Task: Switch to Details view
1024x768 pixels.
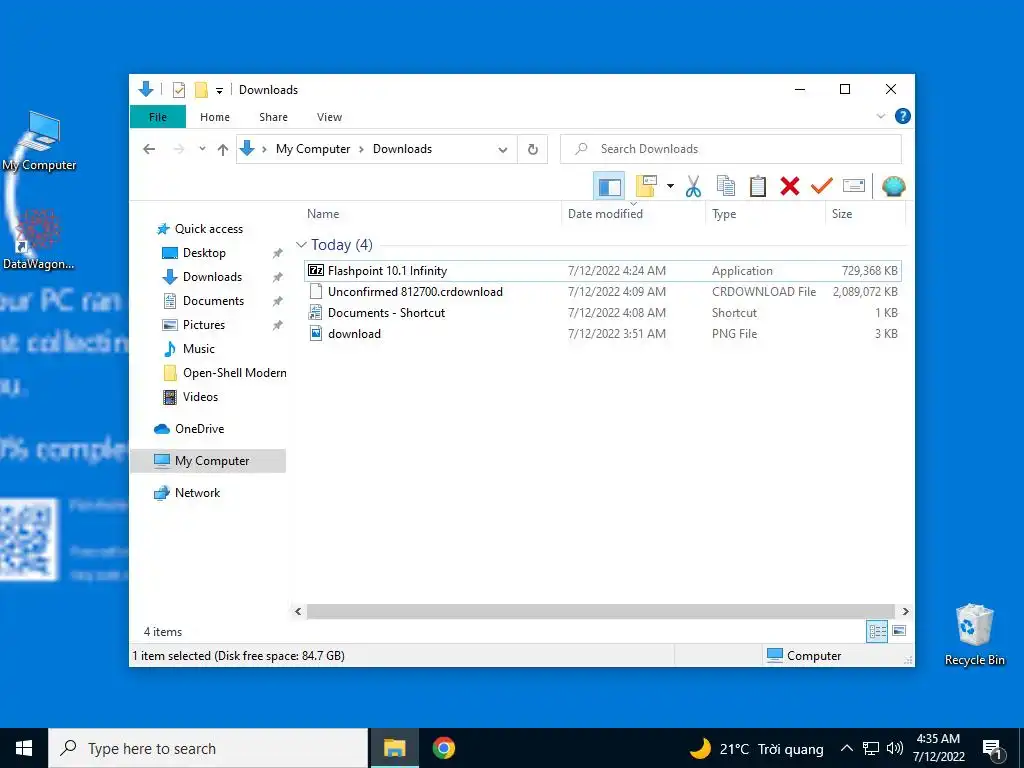Action: coord(877,631)
